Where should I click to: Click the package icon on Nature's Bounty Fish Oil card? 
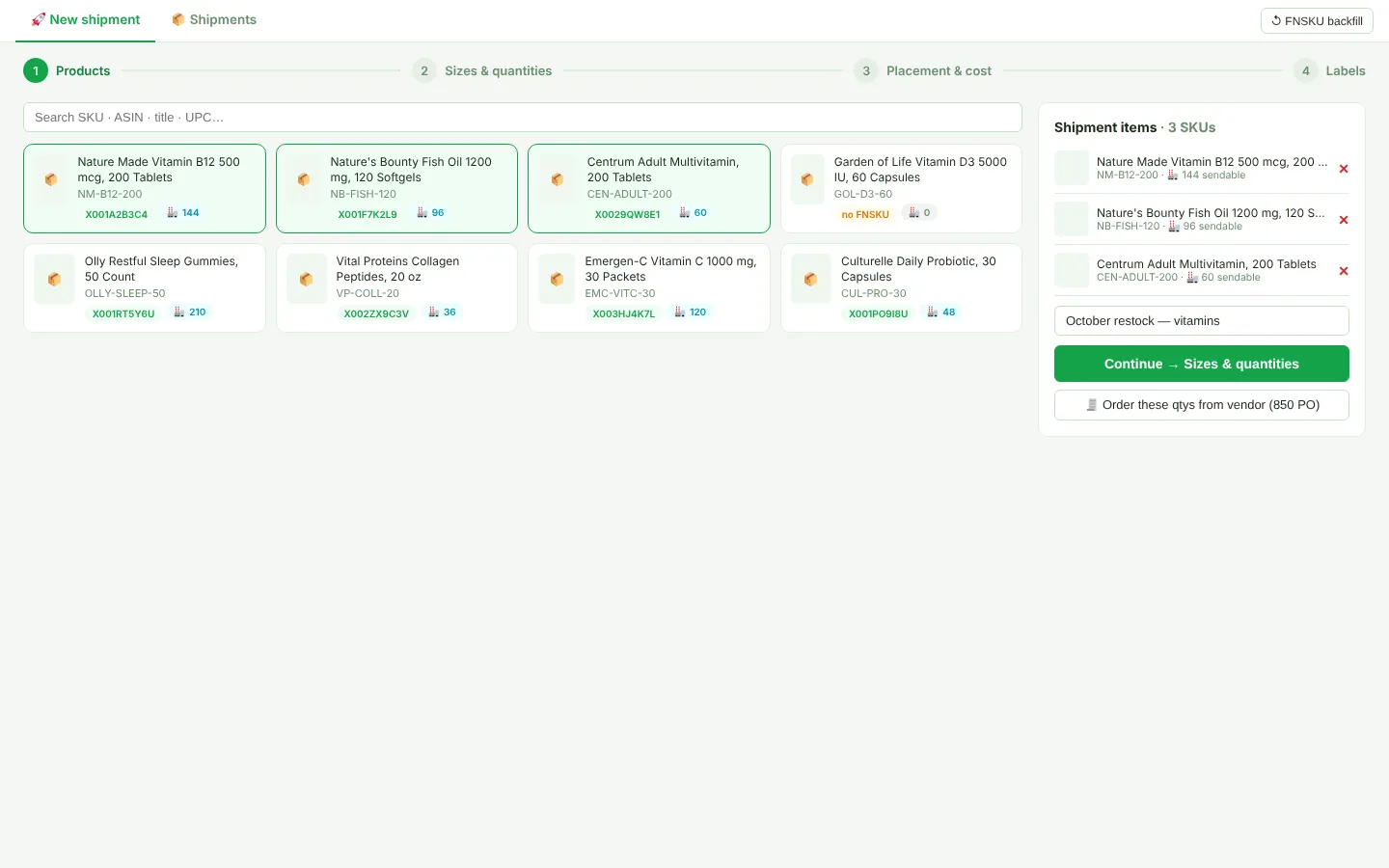[304, 179]
